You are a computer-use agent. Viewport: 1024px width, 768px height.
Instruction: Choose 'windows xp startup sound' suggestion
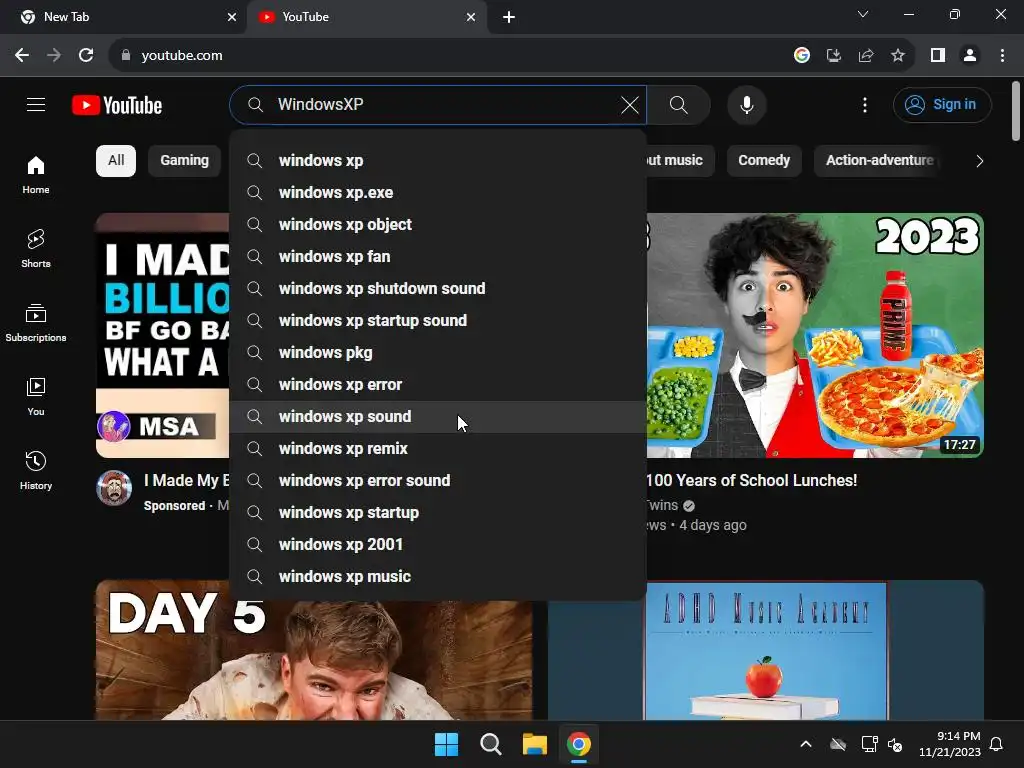pyautogui.click(x=438, y=321)
